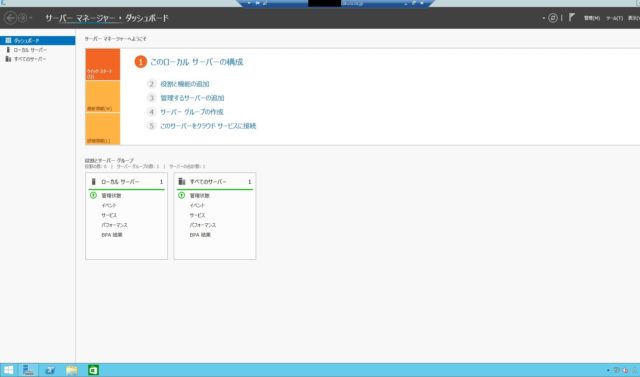Click the all servers icon in sidebar

pyautogui.click(x=8, y=59)
